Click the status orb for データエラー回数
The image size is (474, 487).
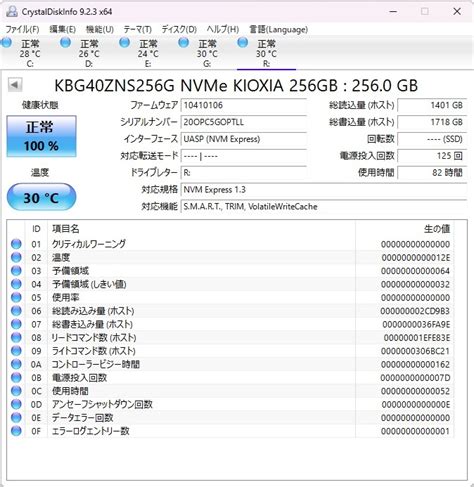(x=16, y=417)
